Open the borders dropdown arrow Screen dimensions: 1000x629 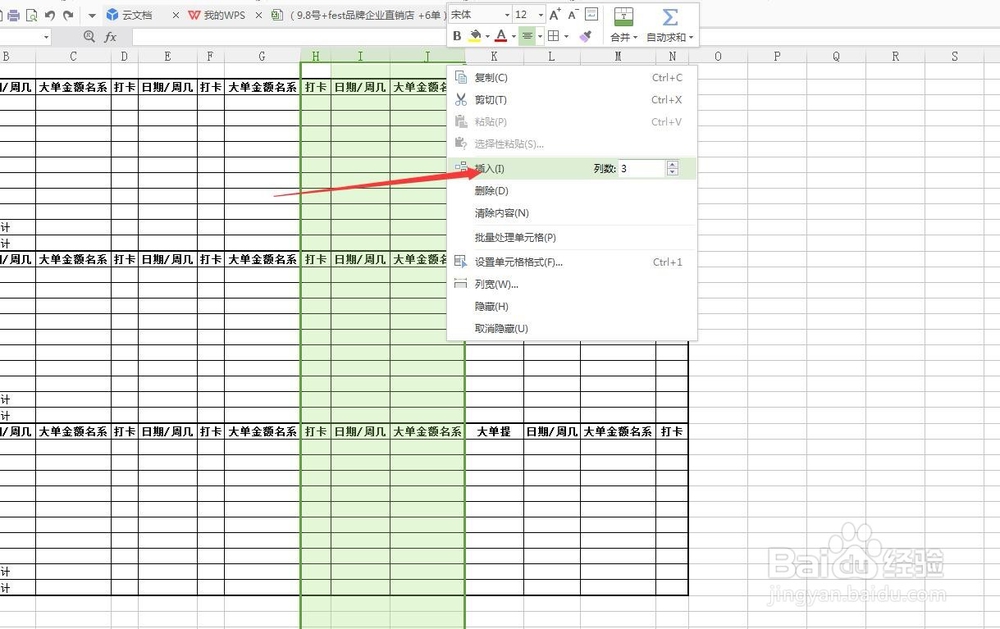[566, 37]
